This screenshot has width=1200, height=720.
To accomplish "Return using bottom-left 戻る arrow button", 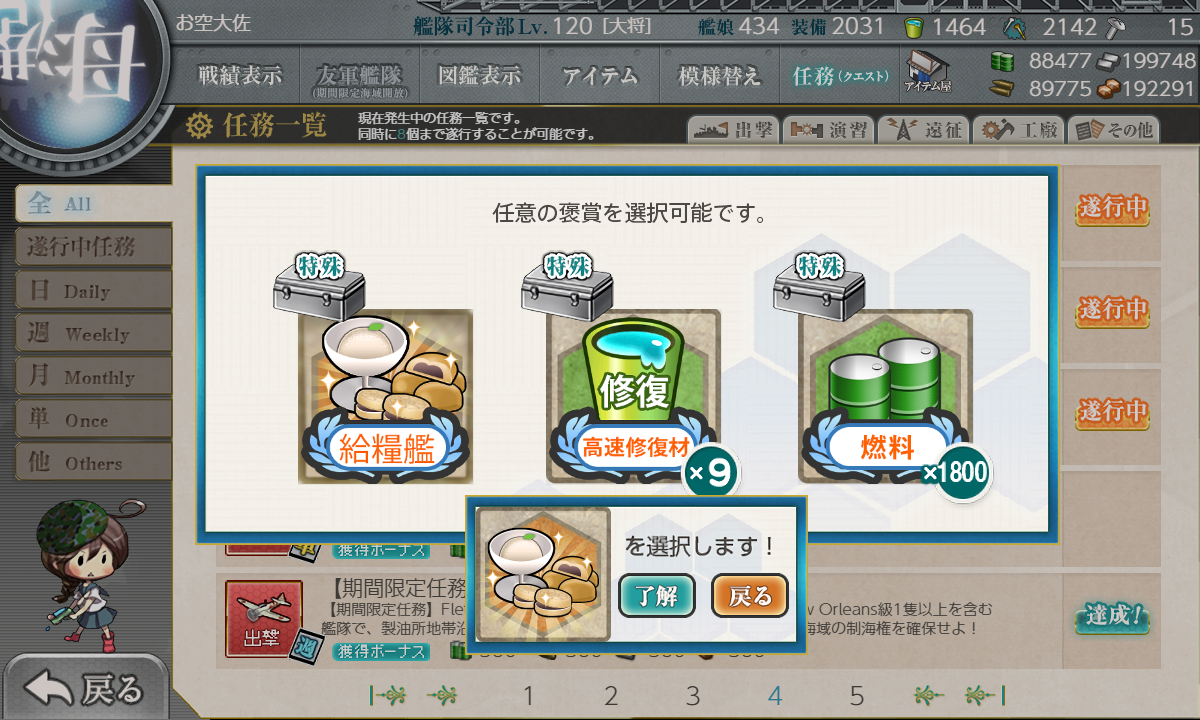I will click(x=84, y=688).
